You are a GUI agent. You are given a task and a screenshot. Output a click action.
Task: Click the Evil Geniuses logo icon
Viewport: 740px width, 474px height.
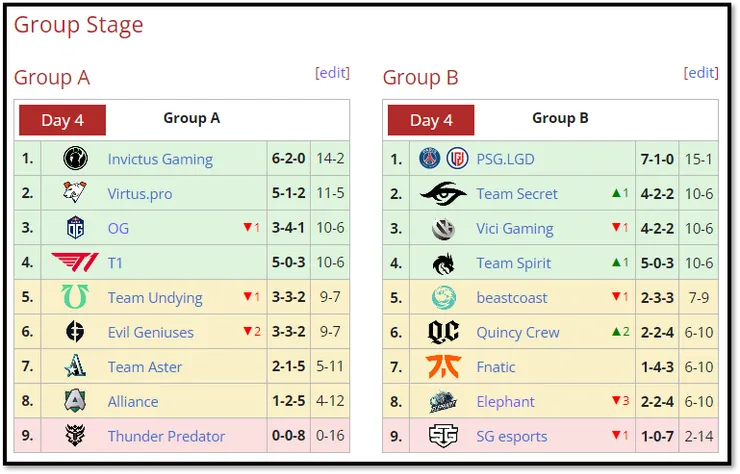click(75, 332)
